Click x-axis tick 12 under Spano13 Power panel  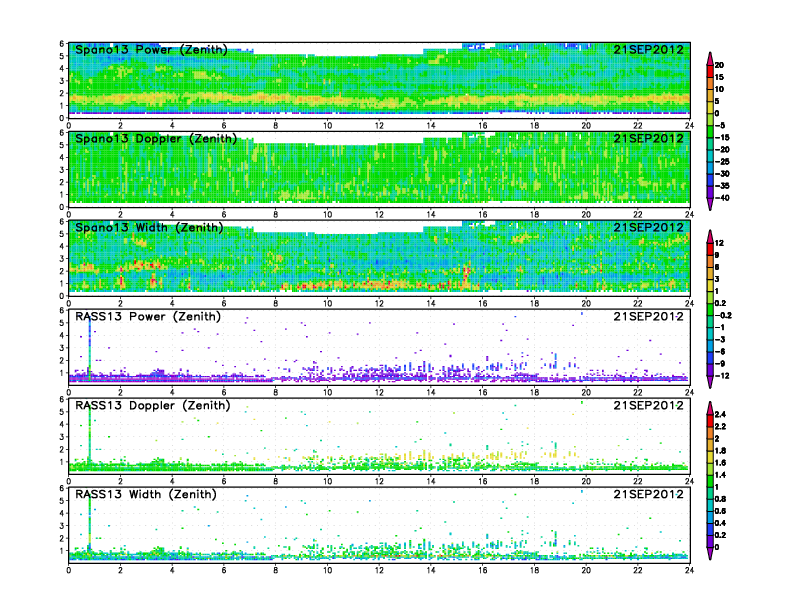(x=379, y=126)
